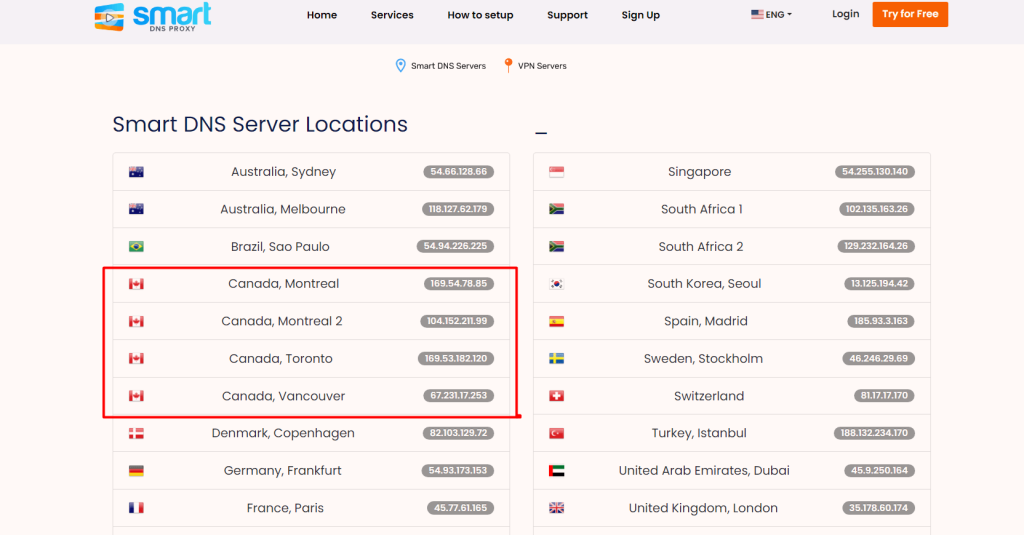This screenshot has height=535, width=1024.
Task: Click the South Africa 2 IP 129.232.164.26
Action: [x=876, y=246]
